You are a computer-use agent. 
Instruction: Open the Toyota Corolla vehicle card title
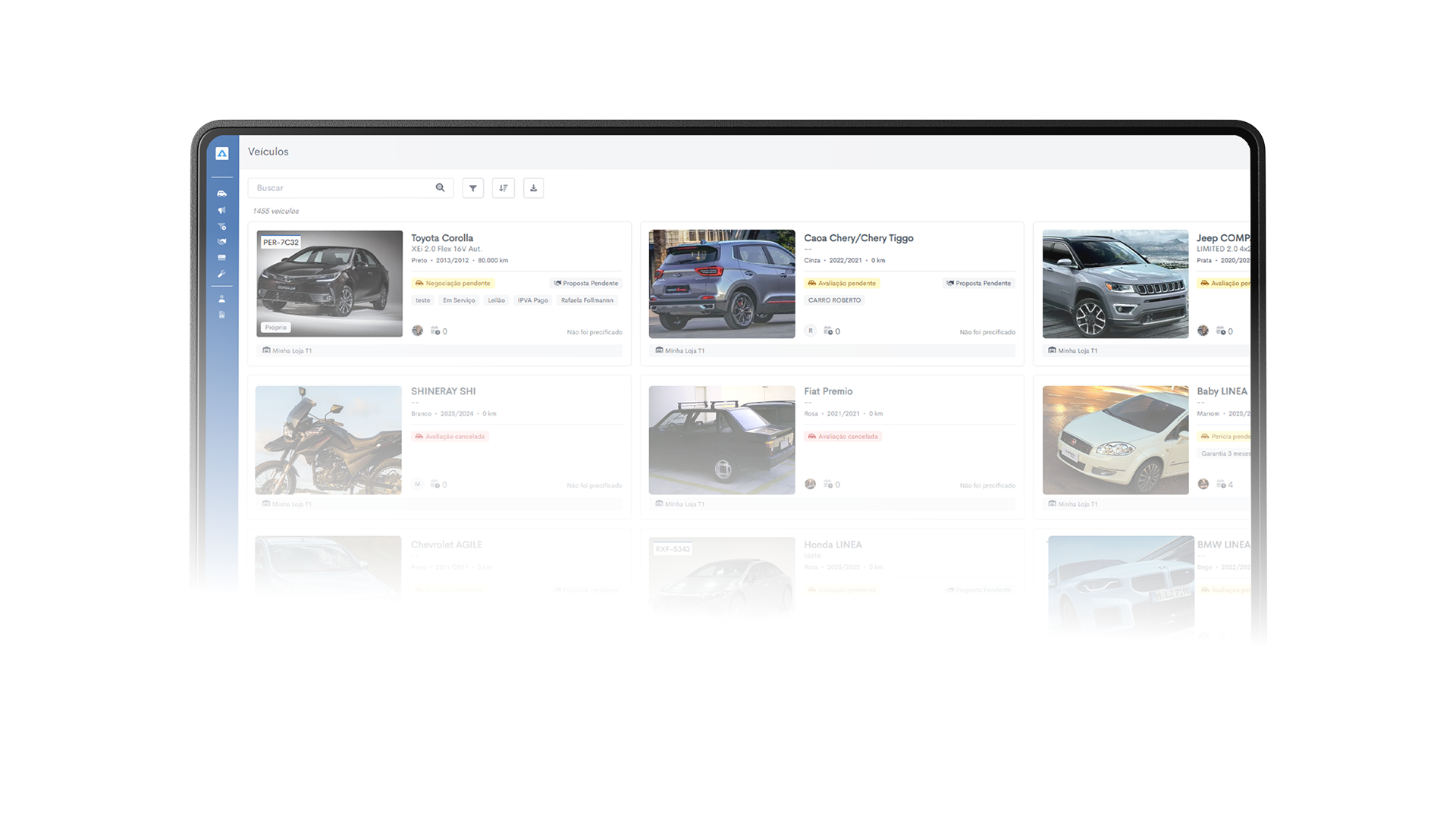pyautogui.click(x=441, y=238)
